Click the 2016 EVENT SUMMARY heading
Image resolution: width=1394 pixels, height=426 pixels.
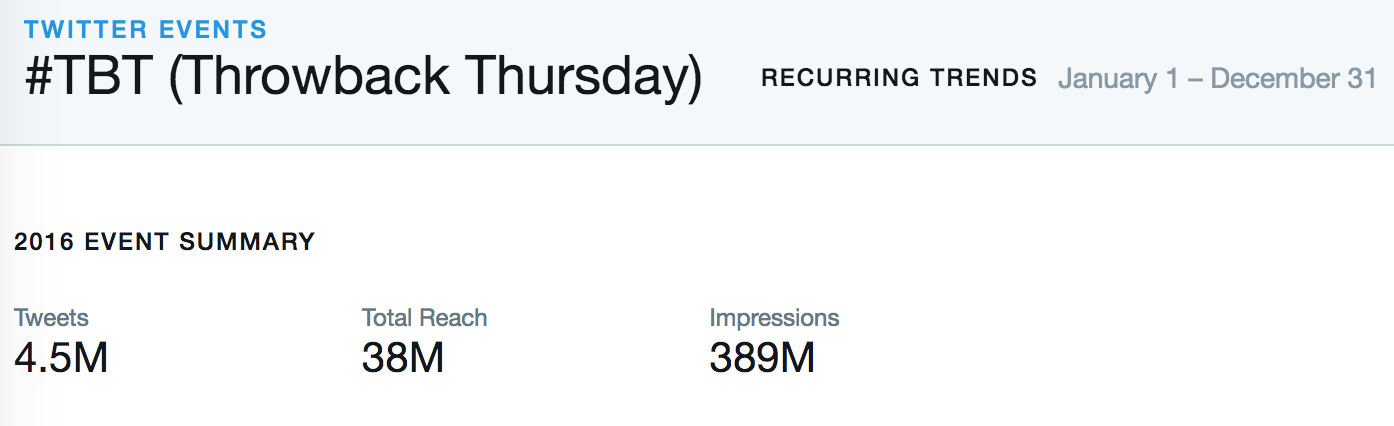coord(165,242)
